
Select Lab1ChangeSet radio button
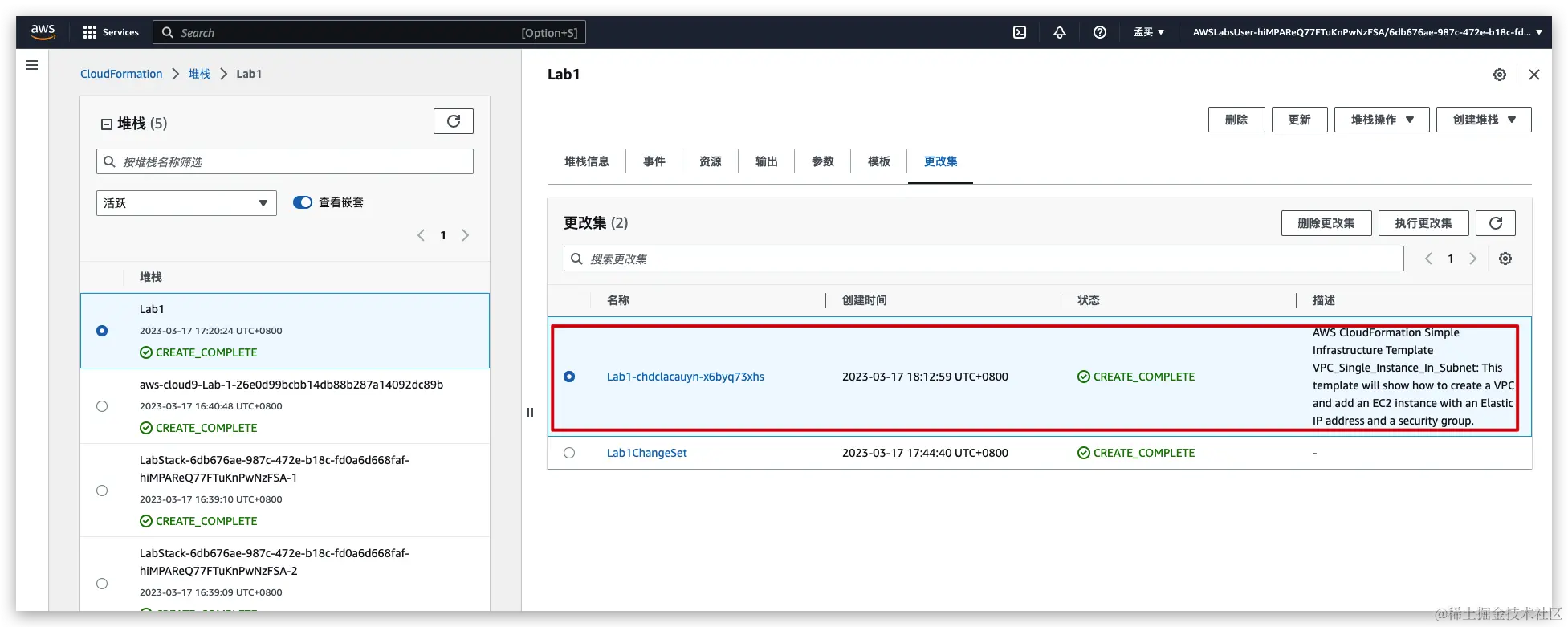(569, 453)
